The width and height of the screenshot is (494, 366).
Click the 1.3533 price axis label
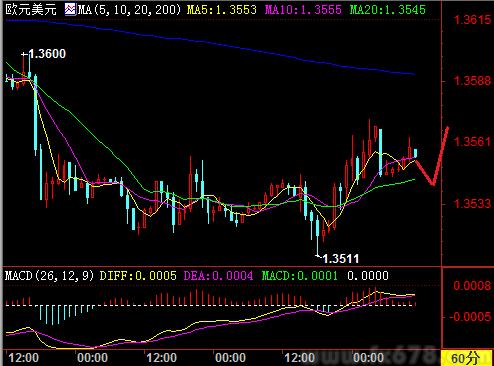point(473,203)
